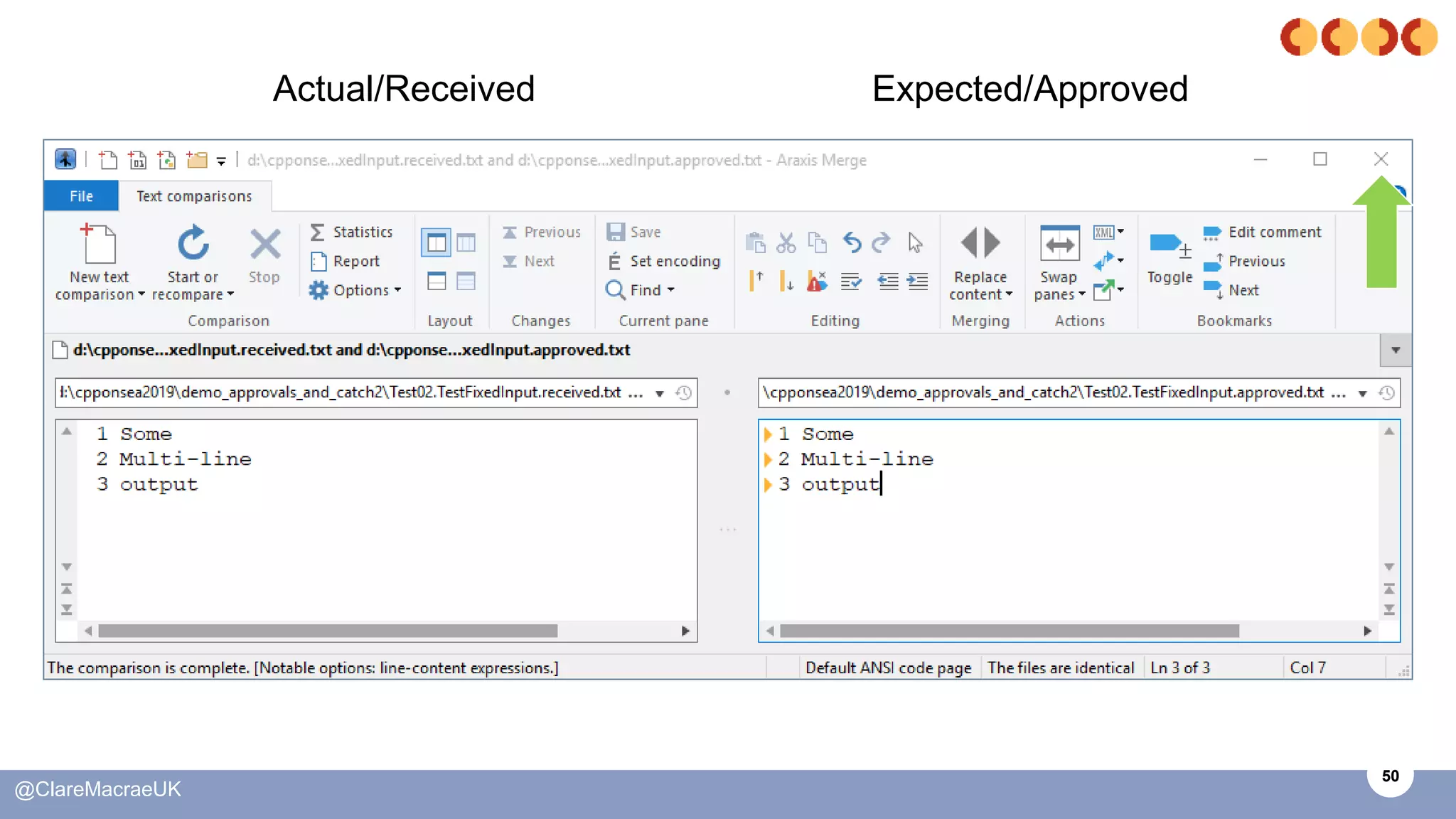Click the select pointer cursor icon
Image resolution: width=1456 pixels, height=819 pixels.
pos(916,243)
